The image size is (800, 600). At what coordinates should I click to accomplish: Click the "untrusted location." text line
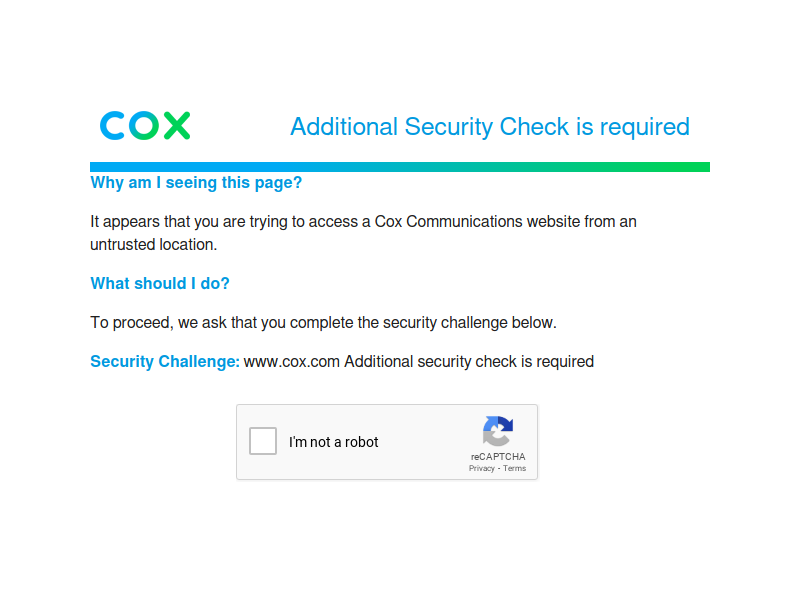click(x=154, y=244)
